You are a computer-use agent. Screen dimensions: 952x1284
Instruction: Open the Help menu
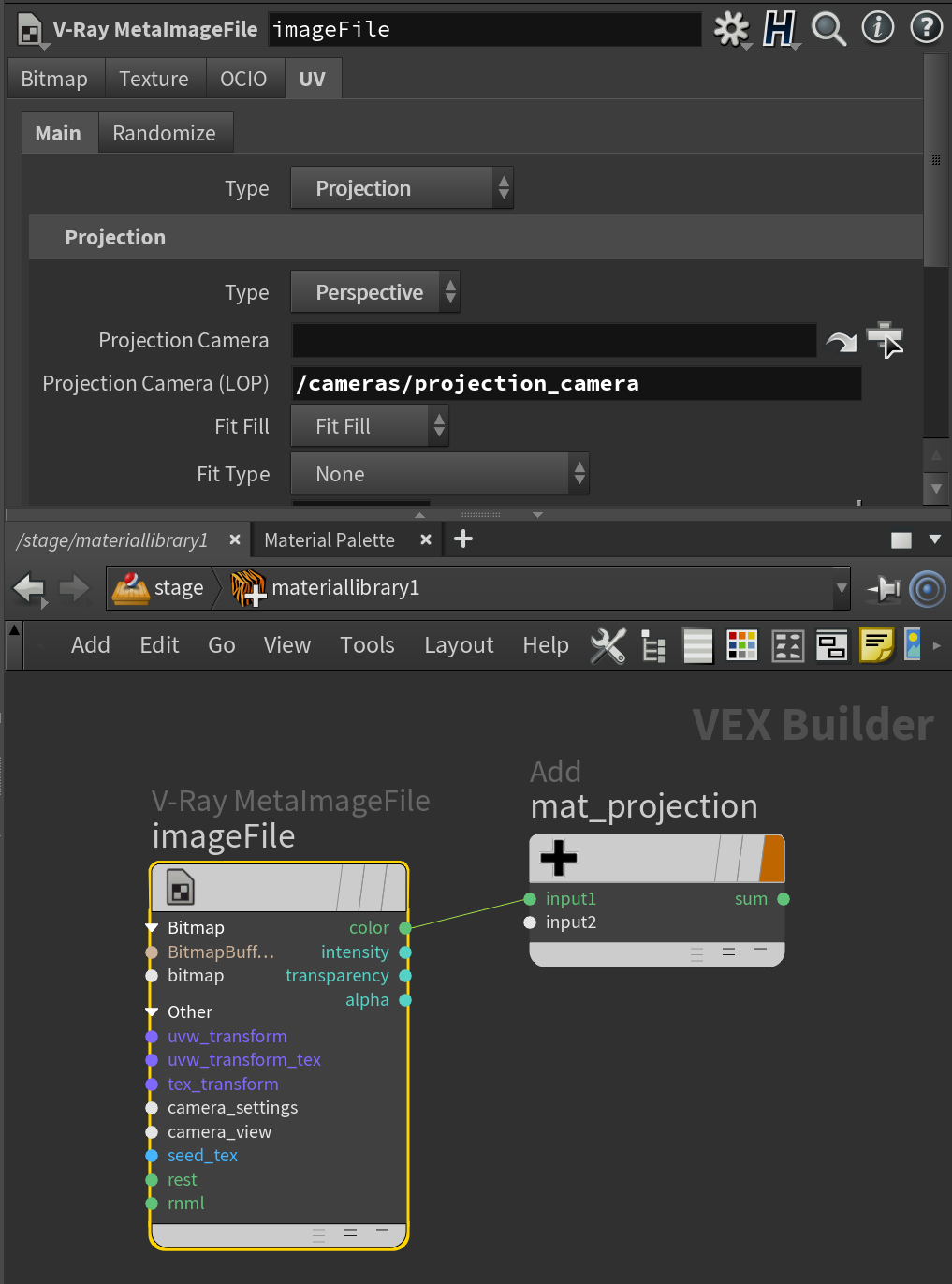(x=546, y=645)
